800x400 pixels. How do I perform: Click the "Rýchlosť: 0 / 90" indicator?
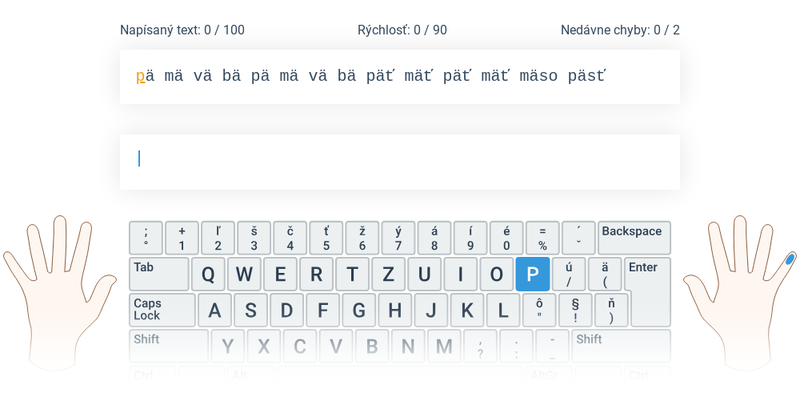[x=402, y=30]
